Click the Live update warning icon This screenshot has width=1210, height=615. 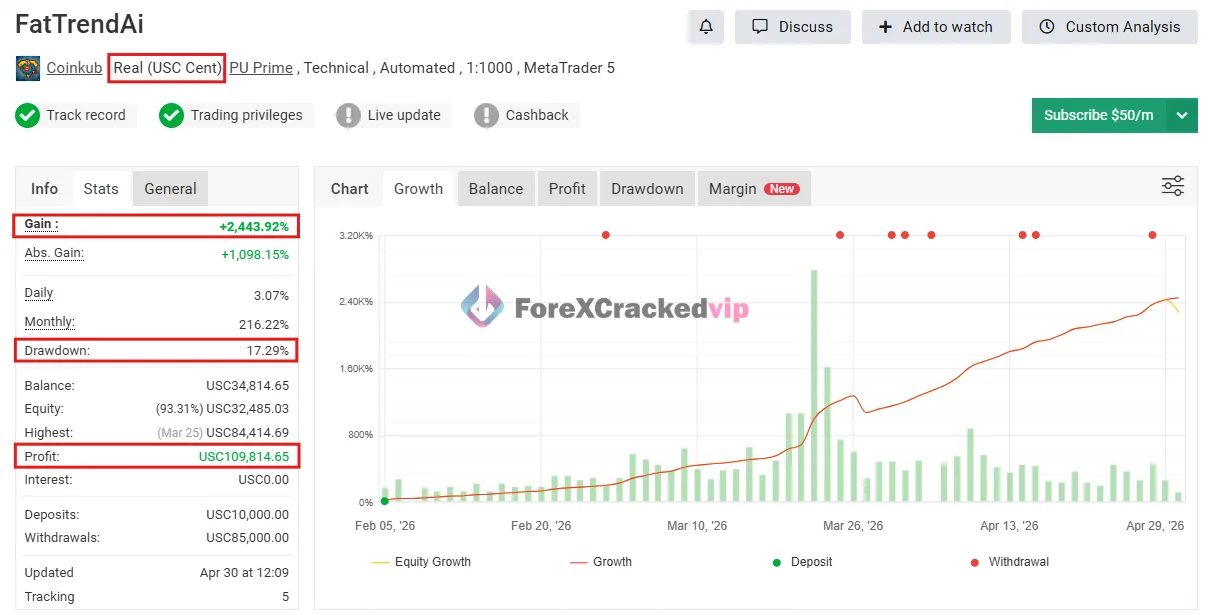348,115
